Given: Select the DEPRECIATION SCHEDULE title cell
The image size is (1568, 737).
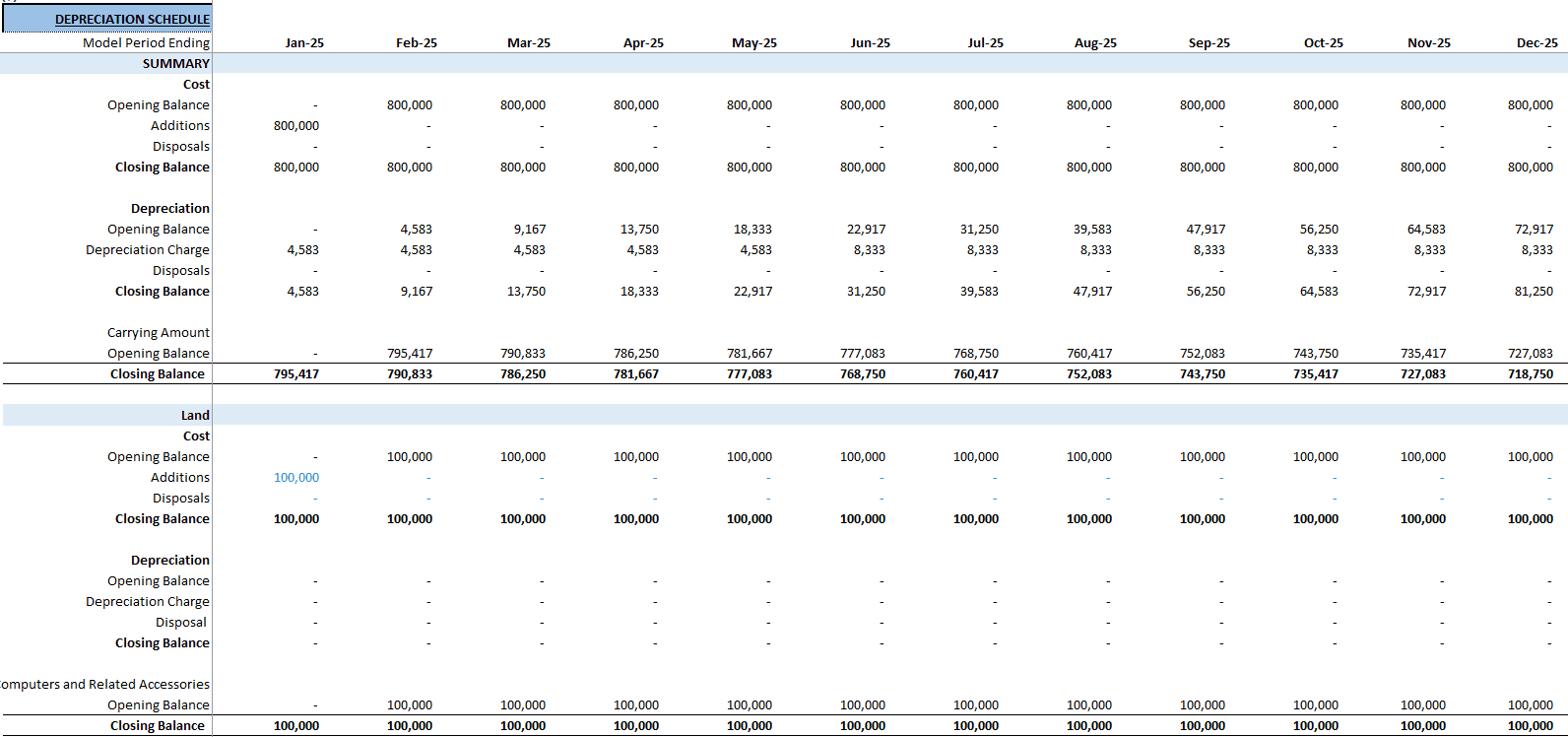Looking at the screenshot, I should coord(106,19).
